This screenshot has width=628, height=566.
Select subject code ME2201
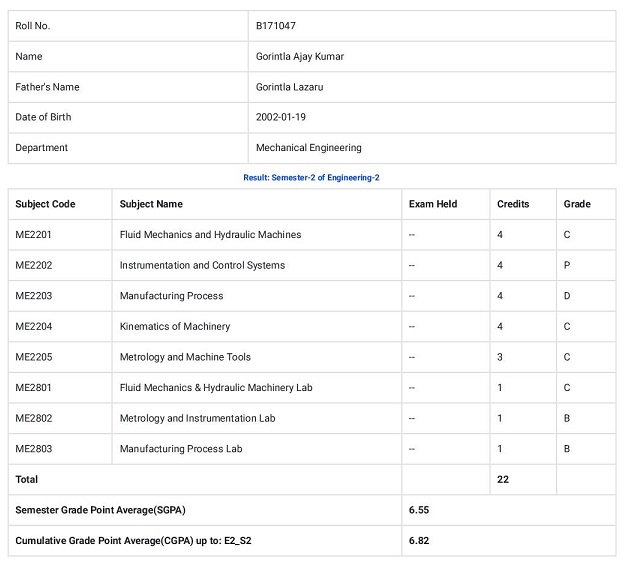[x=33, y=235]
